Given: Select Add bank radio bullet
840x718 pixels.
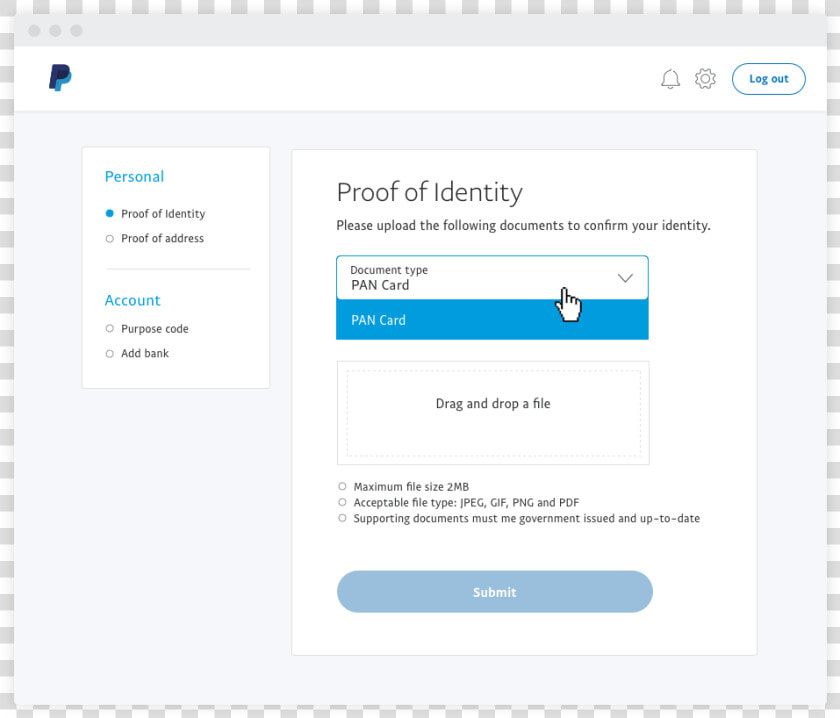Looking at the screenshot, I should [x=110, y=354].
